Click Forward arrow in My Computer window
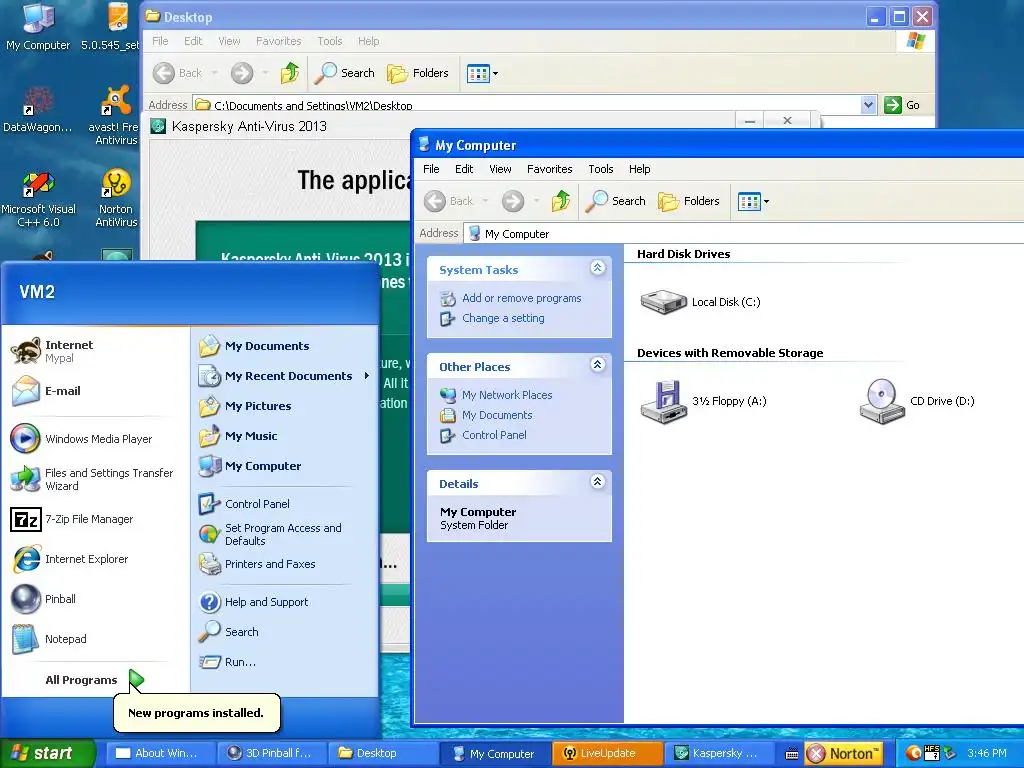Viewport: 1024px width, 768px height. [x=513, y=201]
